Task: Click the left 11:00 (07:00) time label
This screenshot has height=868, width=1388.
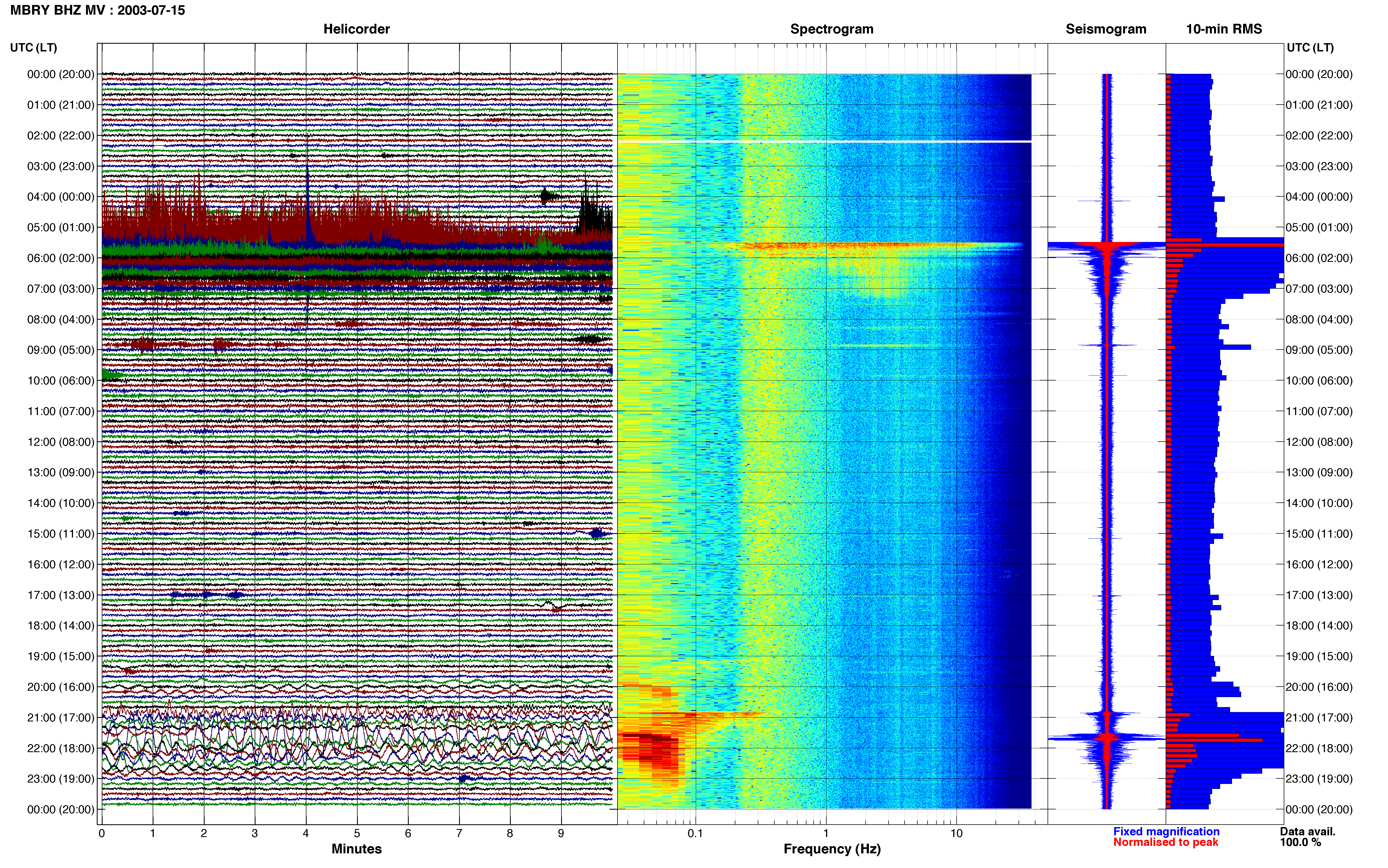Action: [x=61, y=411]
